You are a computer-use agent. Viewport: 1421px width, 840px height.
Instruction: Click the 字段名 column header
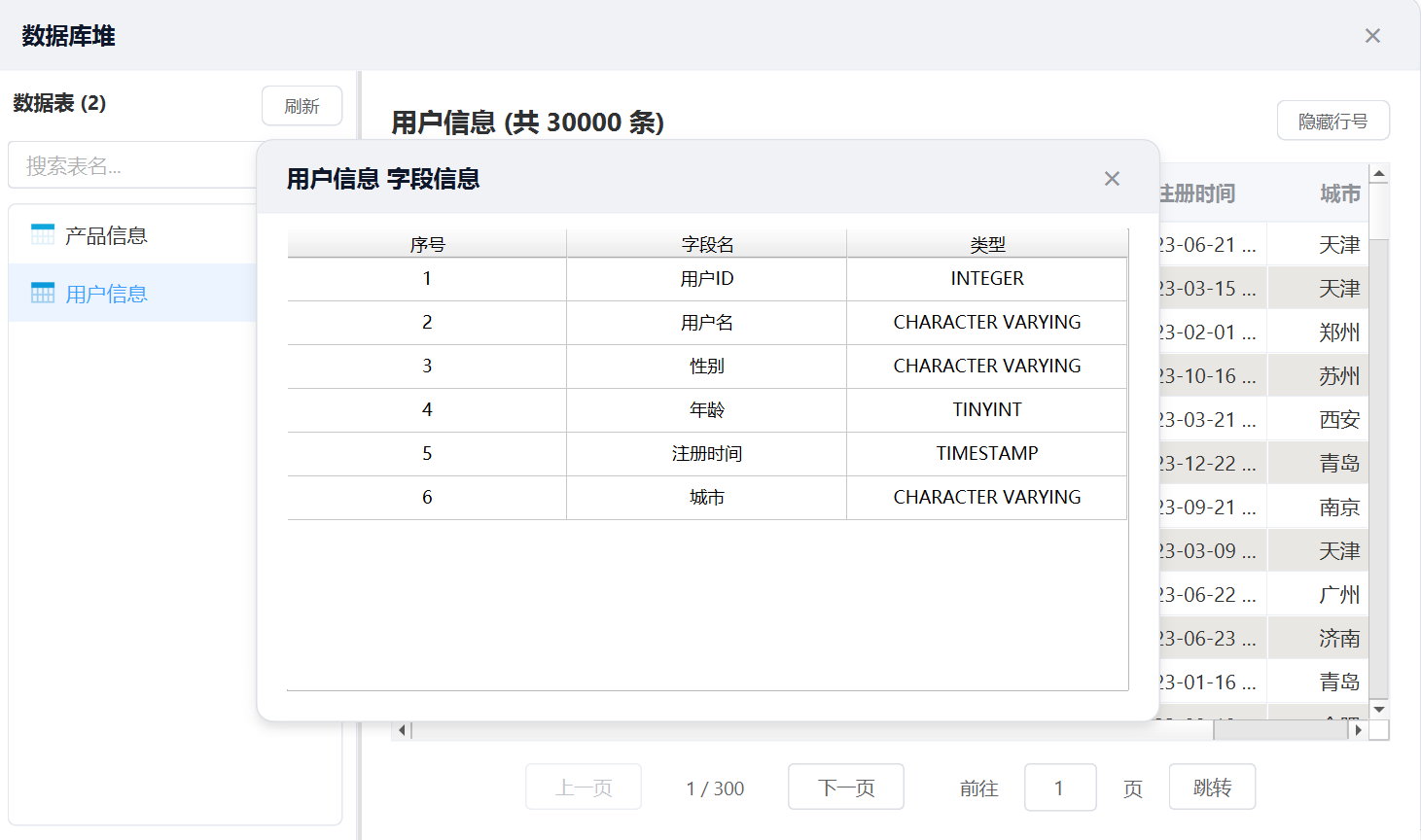[706, 244]
